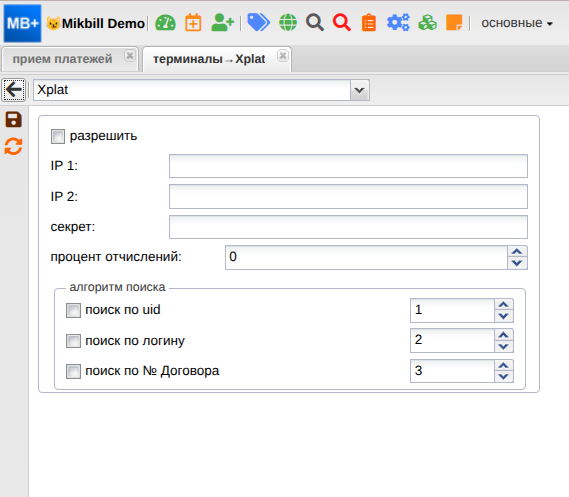Increase поиск по uid priority value

coord(504,305)
